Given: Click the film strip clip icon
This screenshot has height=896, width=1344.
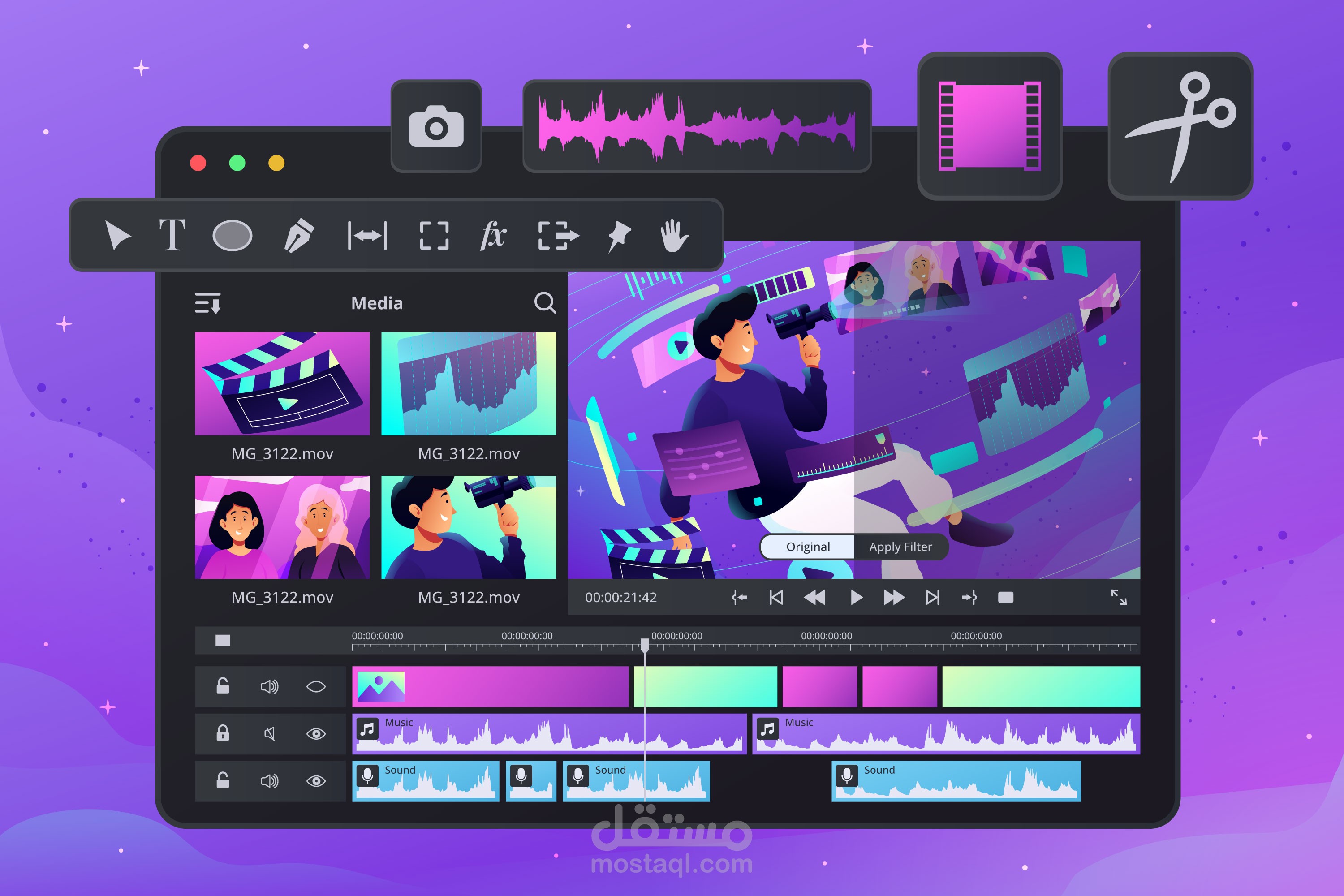Looking at the screenshot, I should coord(990,126).
